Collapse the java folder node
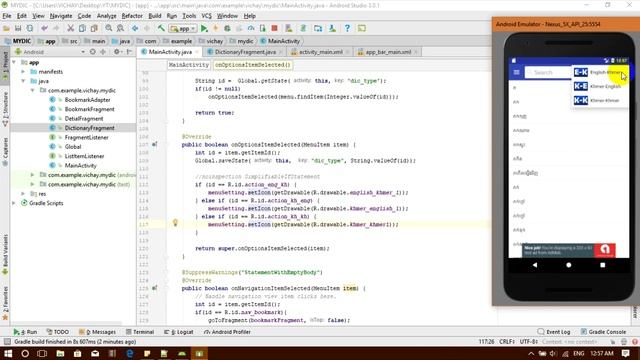This screenshot has height=360, width=640. 23,81
